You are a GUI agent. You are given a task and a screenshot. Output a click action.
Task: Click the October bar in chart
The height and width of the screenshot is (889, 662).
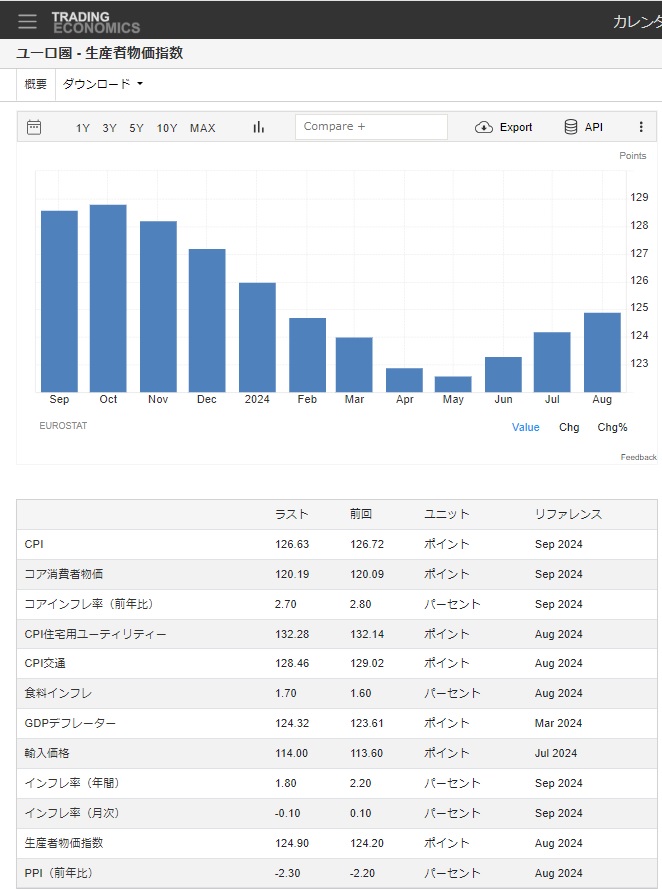pyautogui.click(x=108, y=298)
